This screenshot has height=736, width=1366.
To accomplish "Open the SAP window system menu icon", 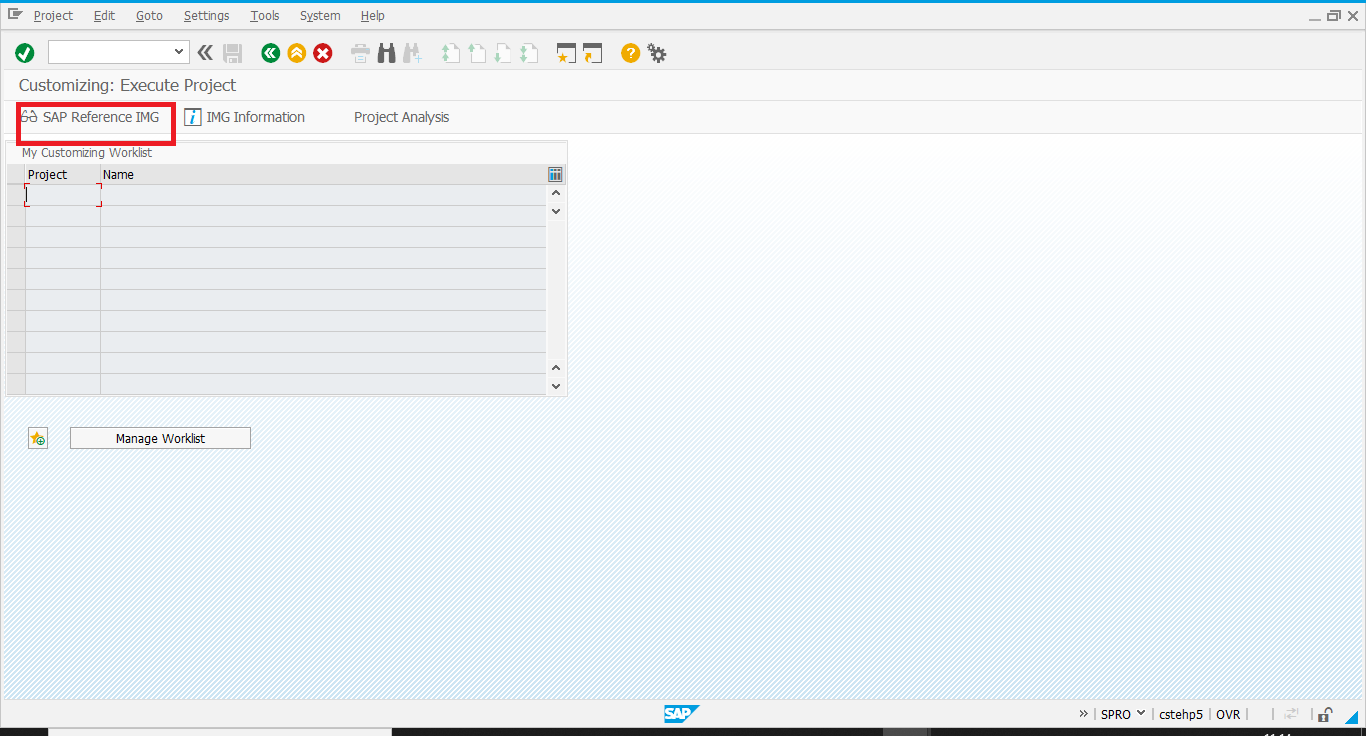I will 15,14.
